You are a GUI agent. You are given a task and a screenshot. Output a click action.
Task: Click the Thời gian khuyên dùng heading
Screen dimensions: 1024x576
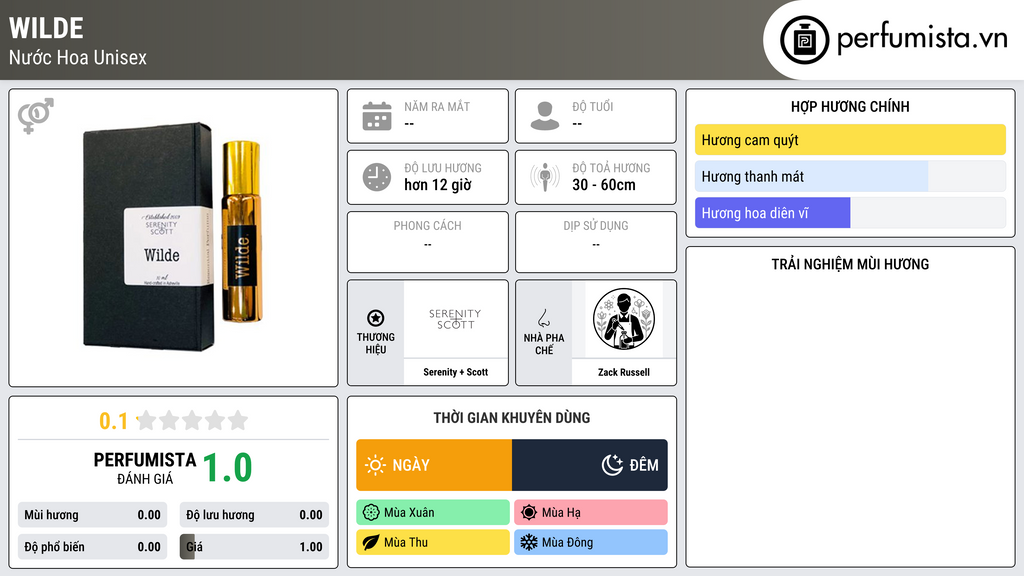(x=512, y=417)
